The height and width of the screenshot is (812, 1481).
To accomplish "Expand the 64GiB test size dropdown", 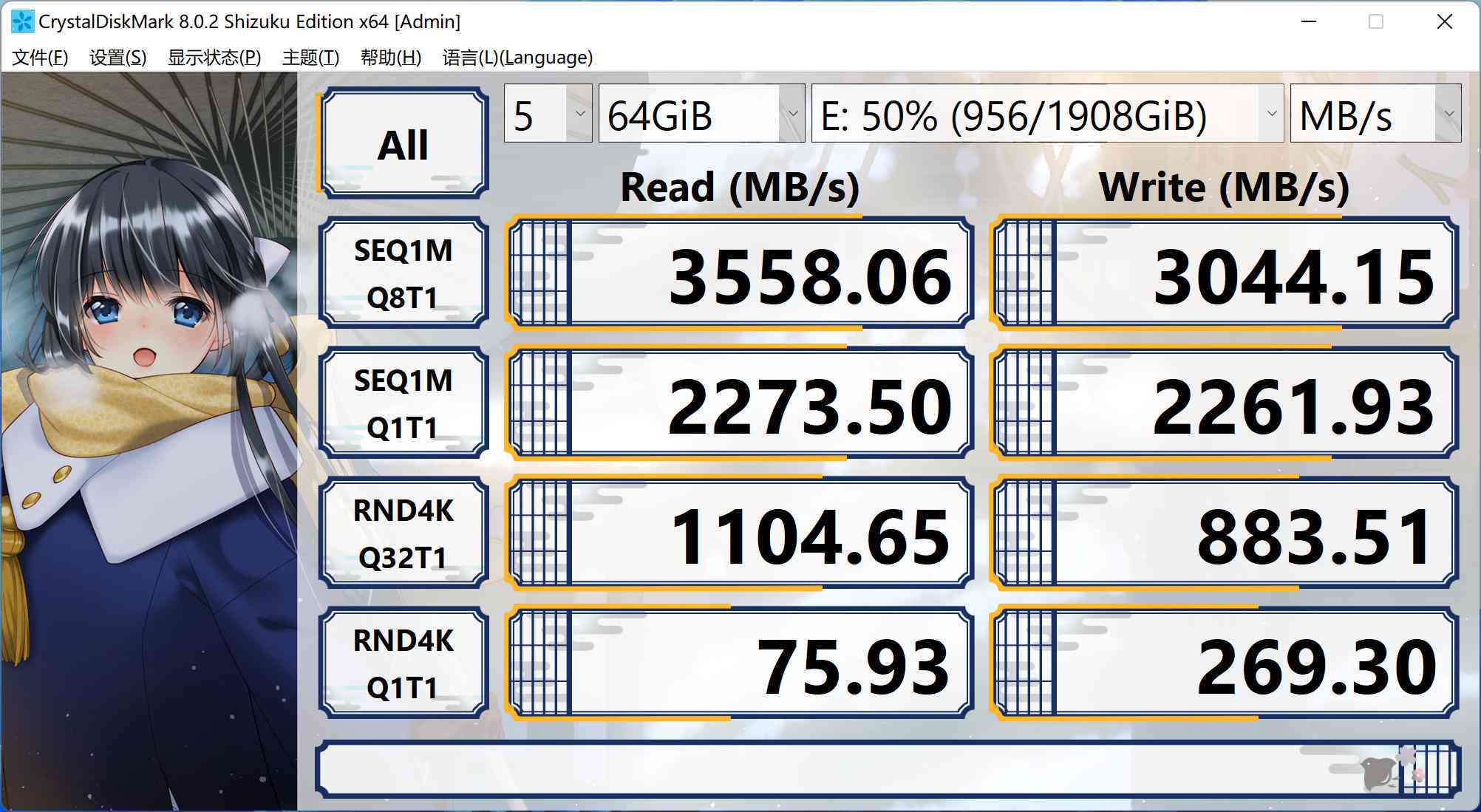I will pos(701,113).
